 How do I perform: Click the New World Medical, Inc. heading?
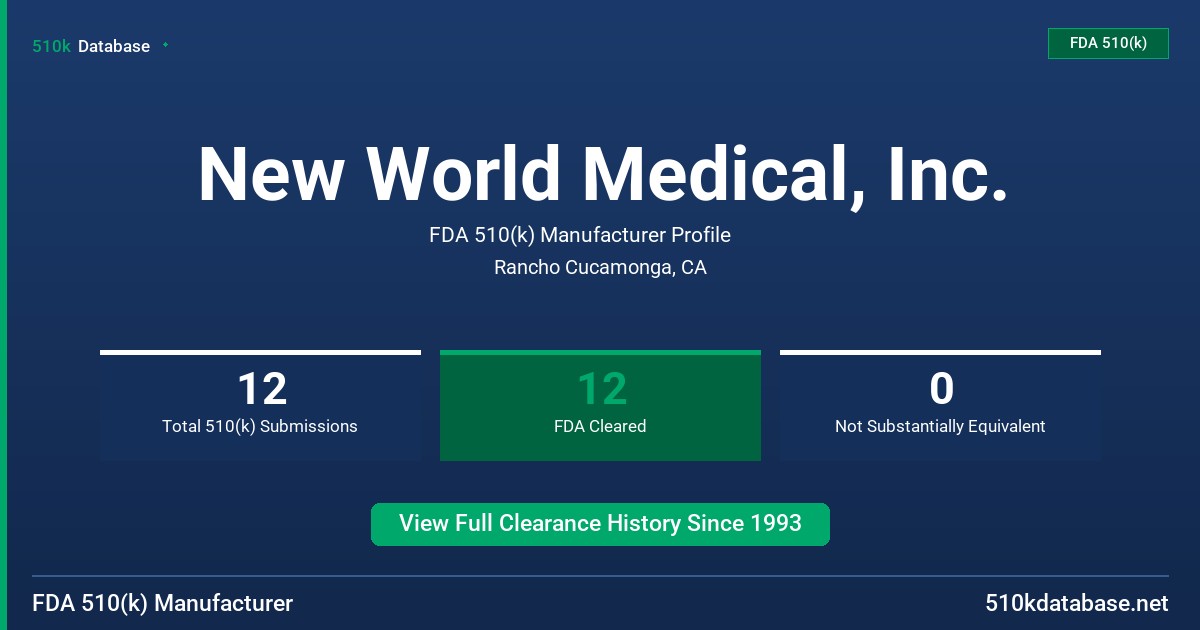tap(602, 175)
